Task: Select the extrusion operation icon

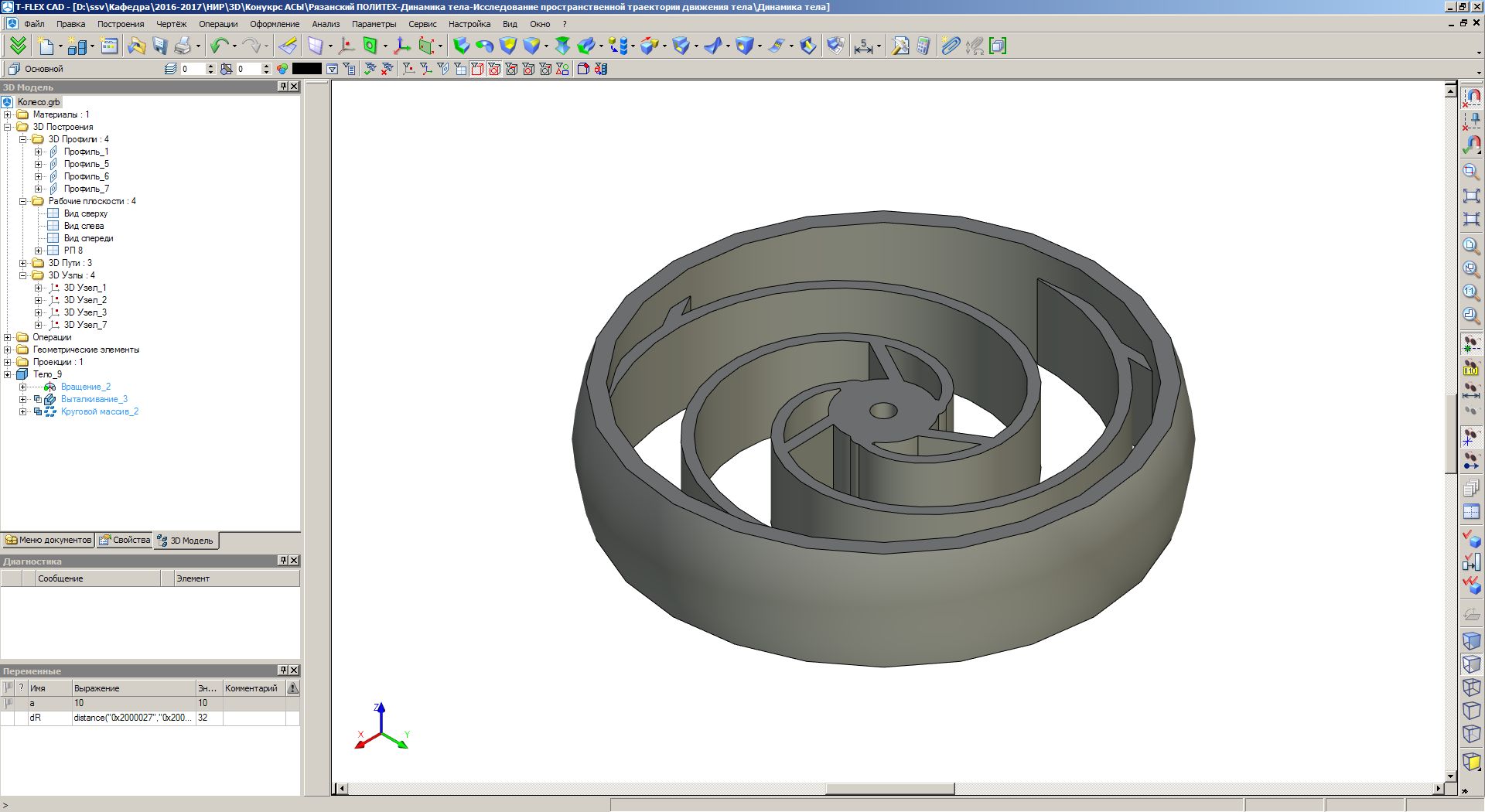Action: pyautogui.click(x=461, y=46)
